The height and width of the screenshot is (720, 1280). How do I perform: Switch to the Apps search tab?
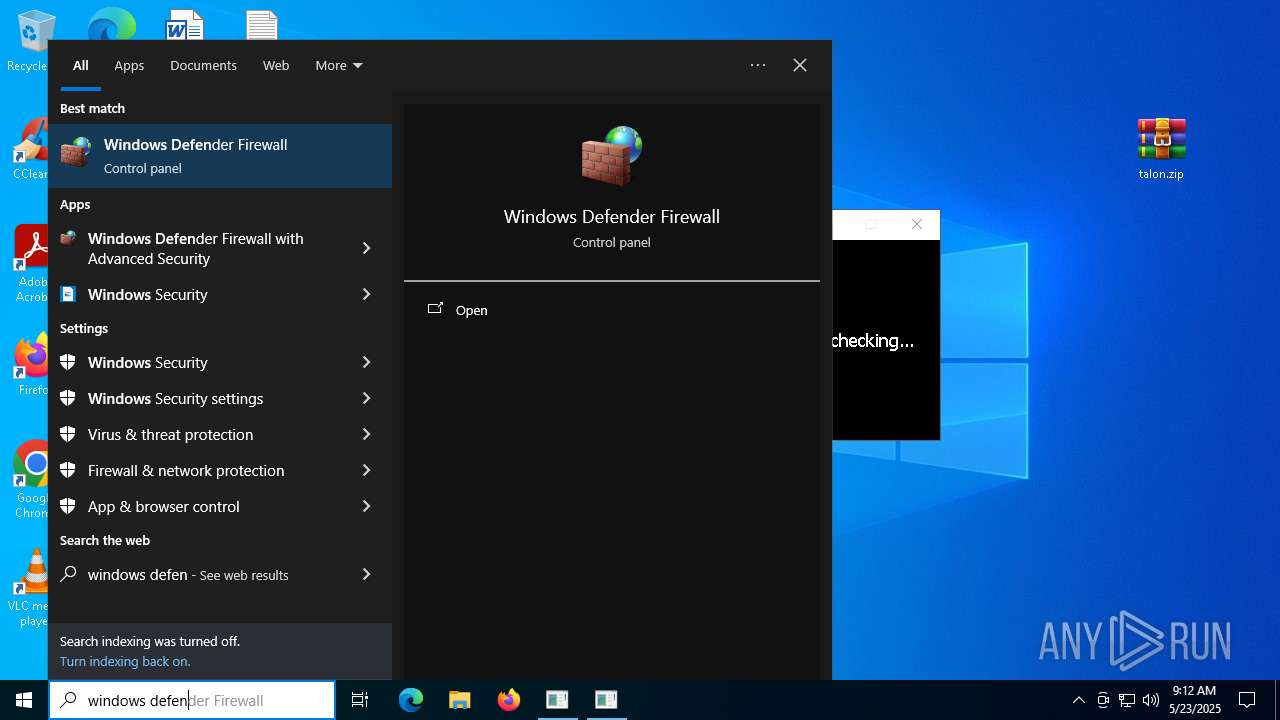129,65
